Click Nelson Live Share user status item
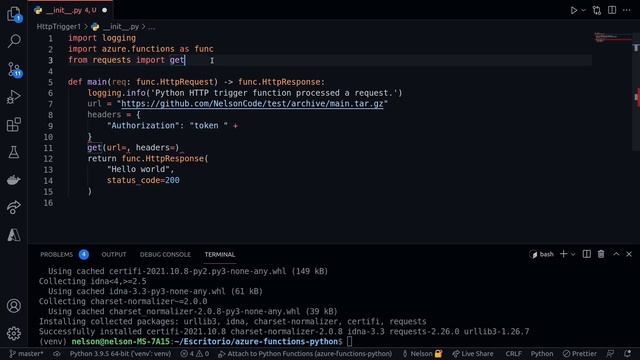Image resolution: width=640 pixels, height=360 pixels. pyautogui.click(x=422, y=353)
